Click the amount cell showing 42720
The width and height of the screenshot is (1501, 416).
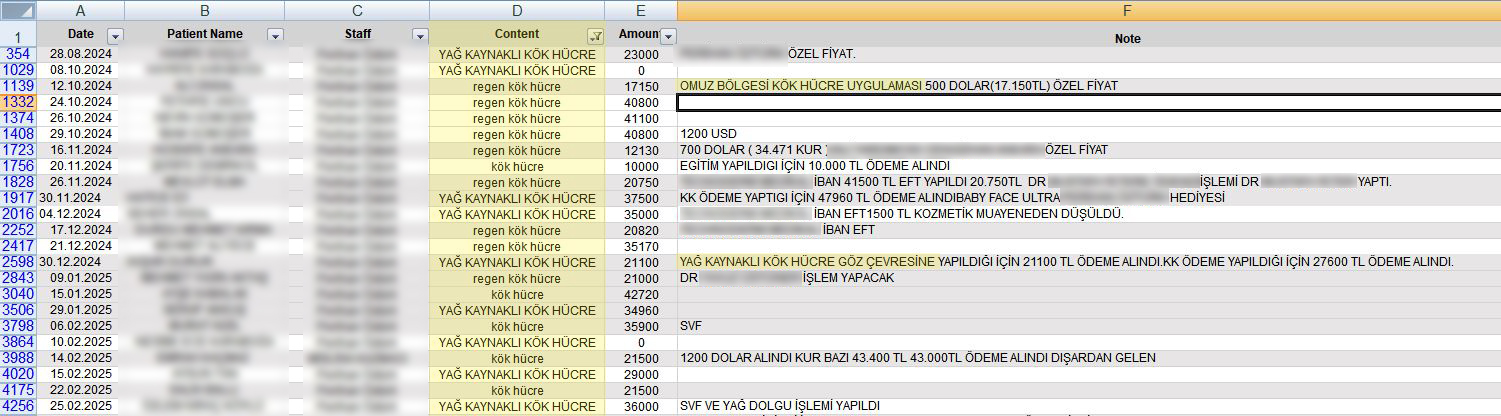[x=641, y=294]
